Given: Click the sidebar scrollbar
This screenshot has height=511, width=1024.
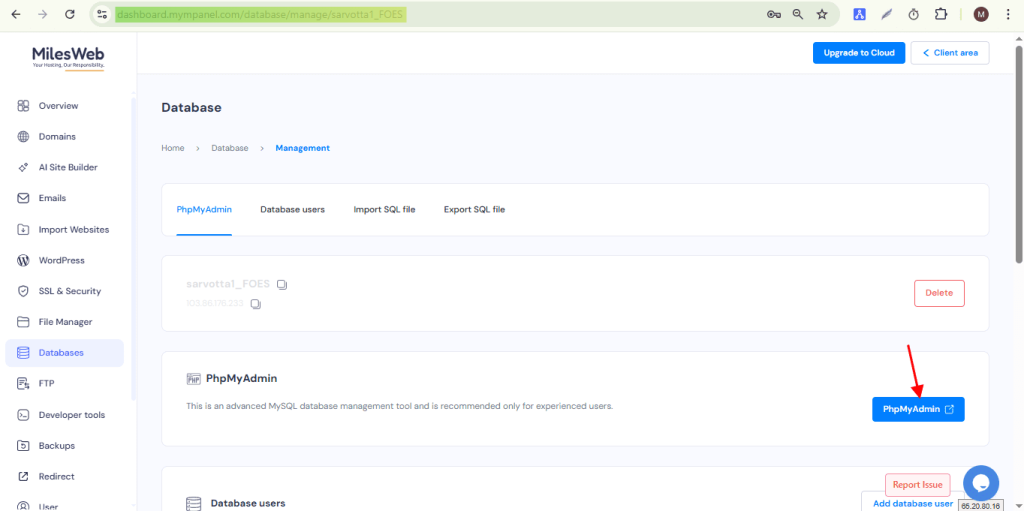Looking at the screenshot, I should coord(133,248).
